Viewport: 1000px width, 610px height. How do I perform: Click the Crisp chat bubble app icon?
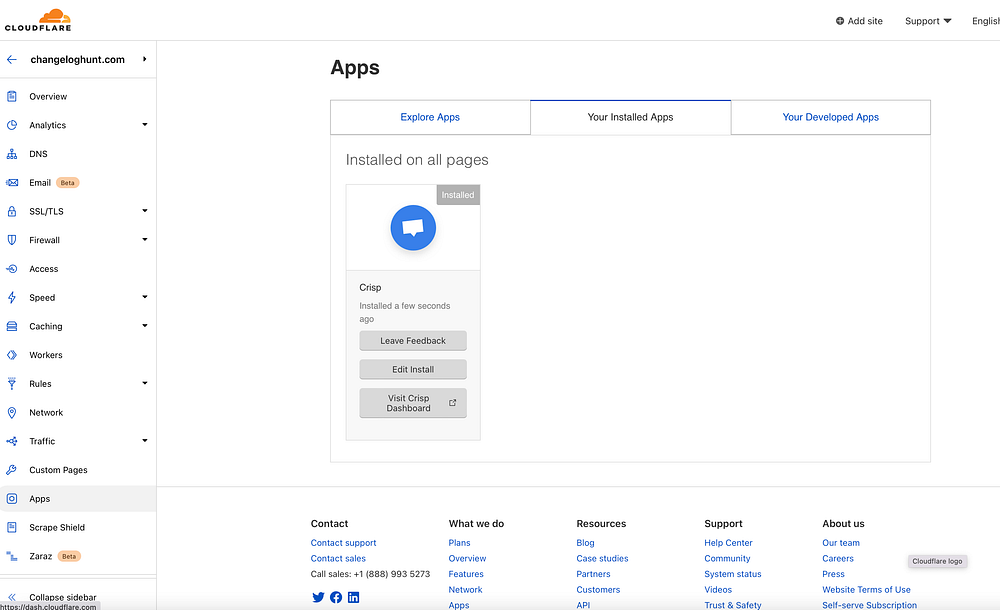point(413,228)
